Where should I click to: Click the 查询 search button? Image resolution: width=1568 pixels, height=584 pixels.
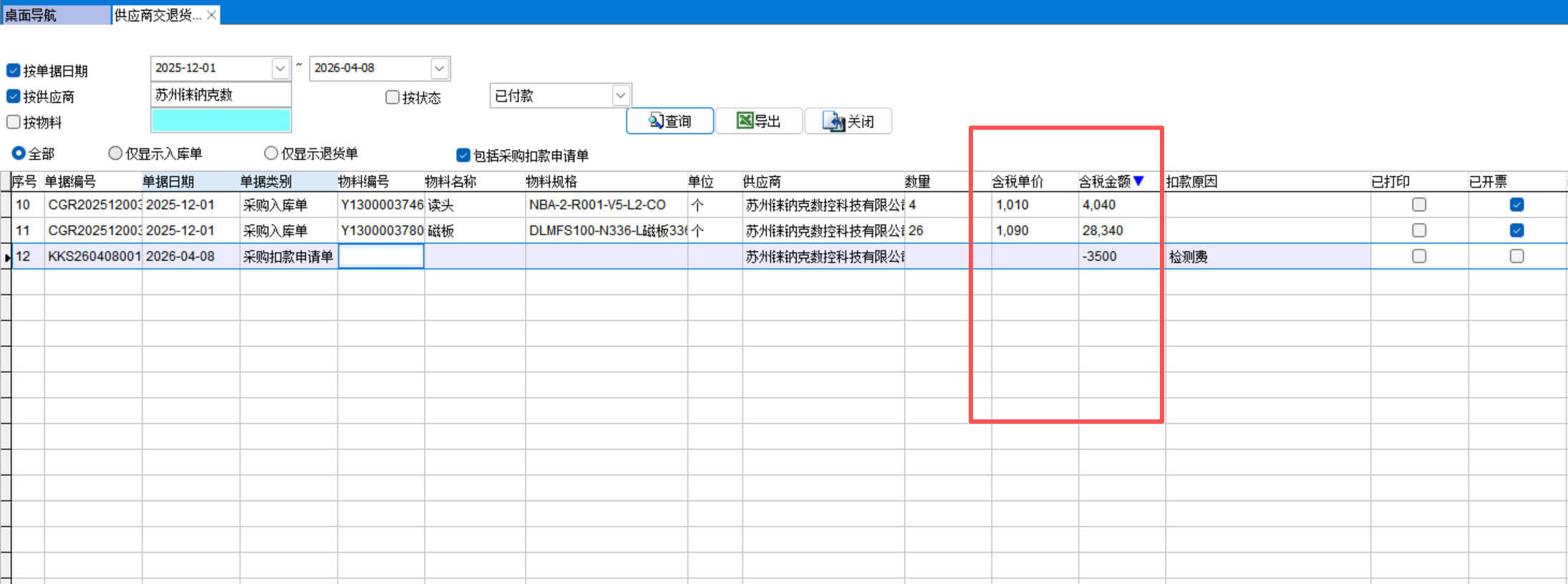pos(669,121)
